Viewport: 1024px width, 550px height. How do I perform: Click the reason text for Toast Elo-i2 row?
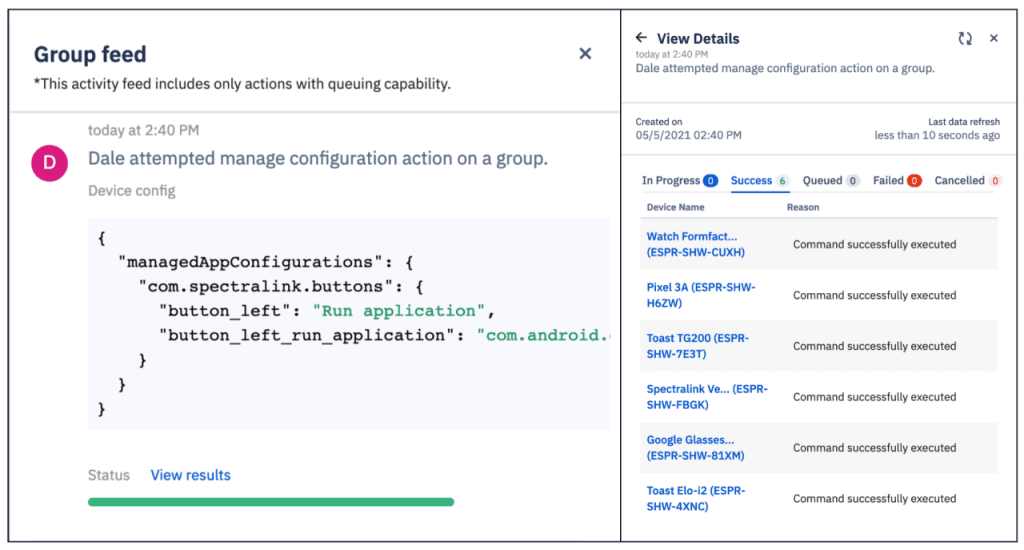(x=874, y=498)
